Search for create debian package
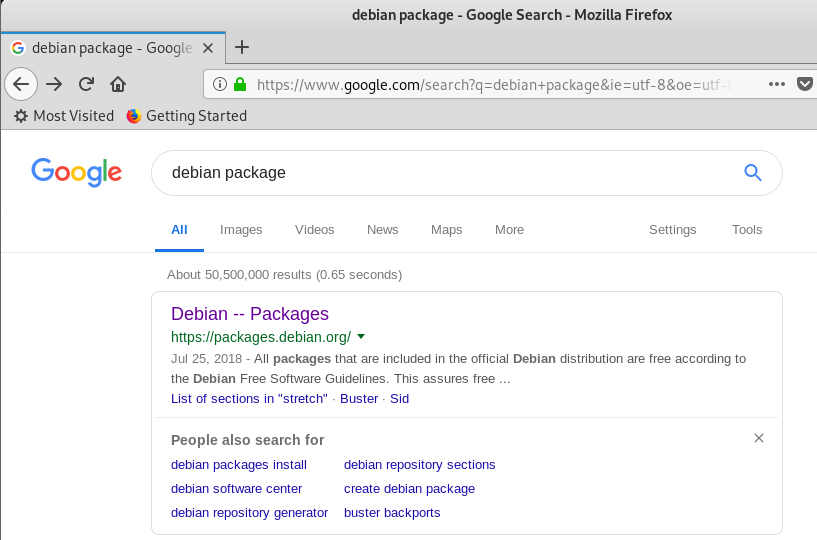The width and height of the screenshot is (817, 540). coord(410,488)
